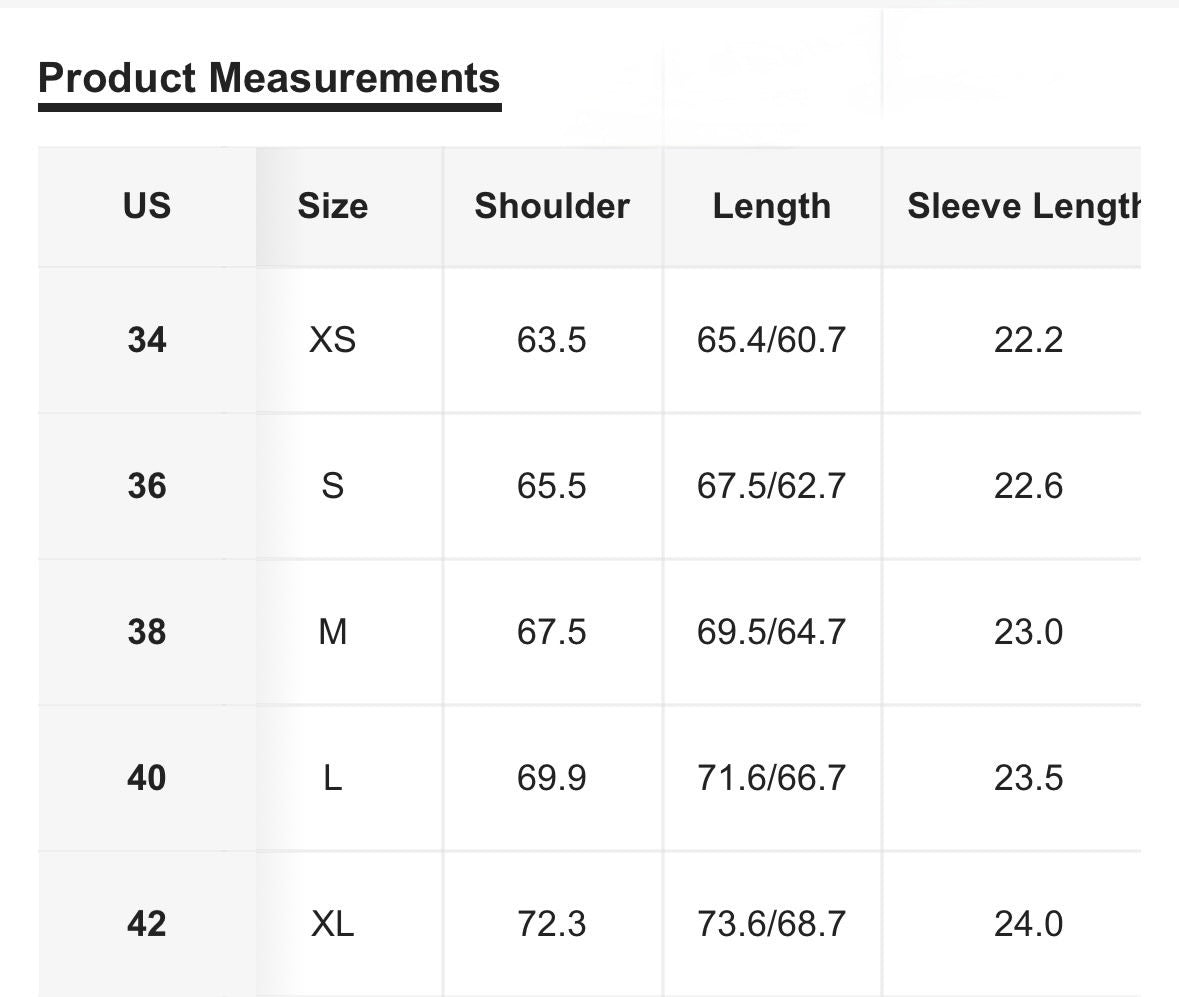Viewport: 1179px width, 997px height.
Task: Click the Length column header
Action: 771,206
